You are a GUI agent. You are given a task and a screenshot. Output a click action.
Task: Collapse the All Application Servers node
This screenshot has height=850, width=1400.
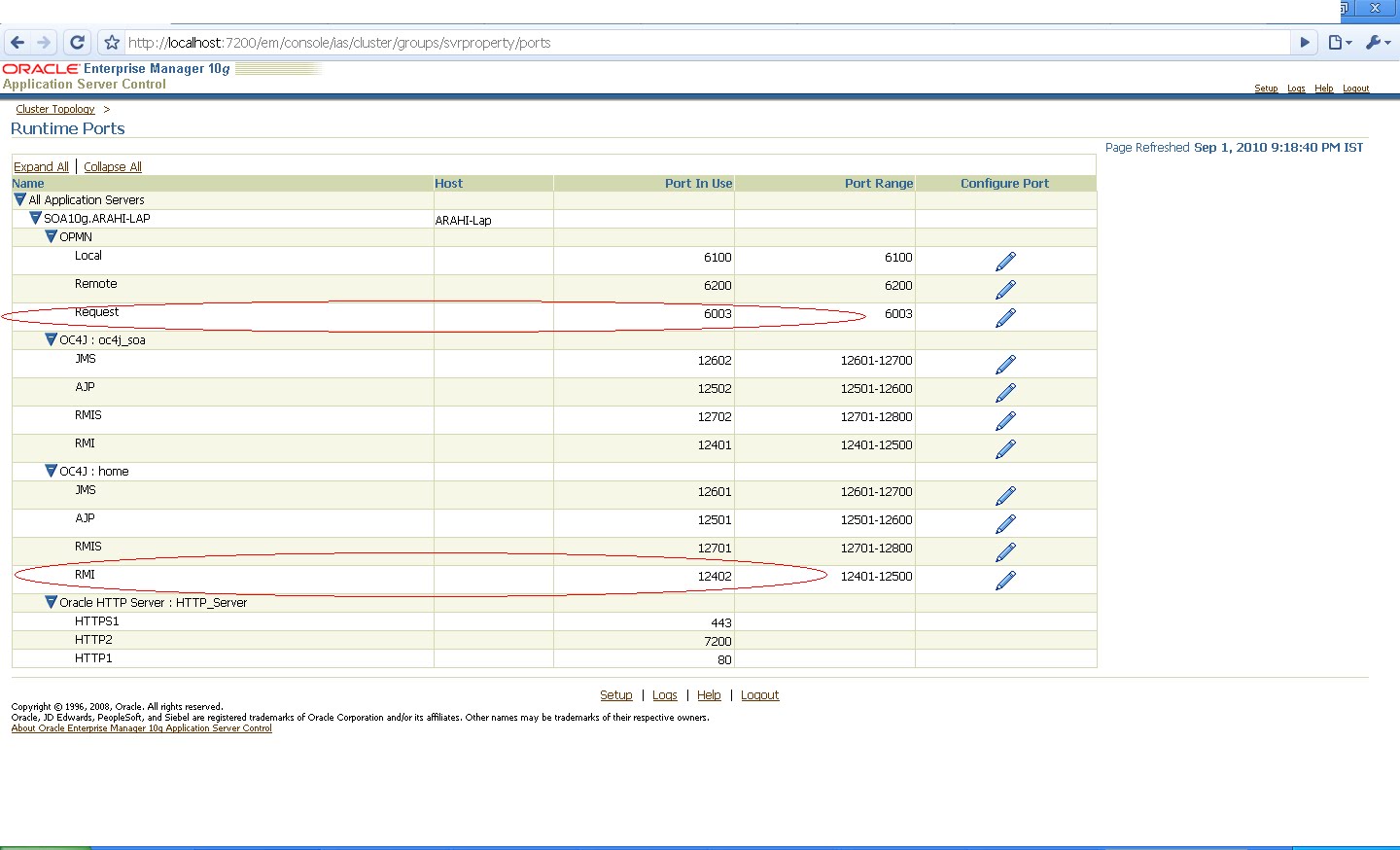[x=19, y=199]
